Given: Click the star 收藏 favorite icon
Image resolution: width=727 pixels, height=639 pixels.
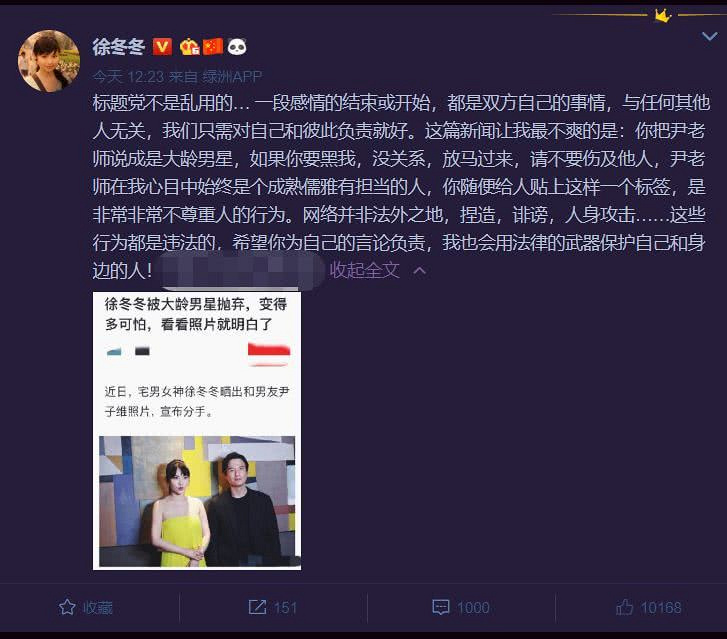Looking at the screenshot, I should point(67,607).
